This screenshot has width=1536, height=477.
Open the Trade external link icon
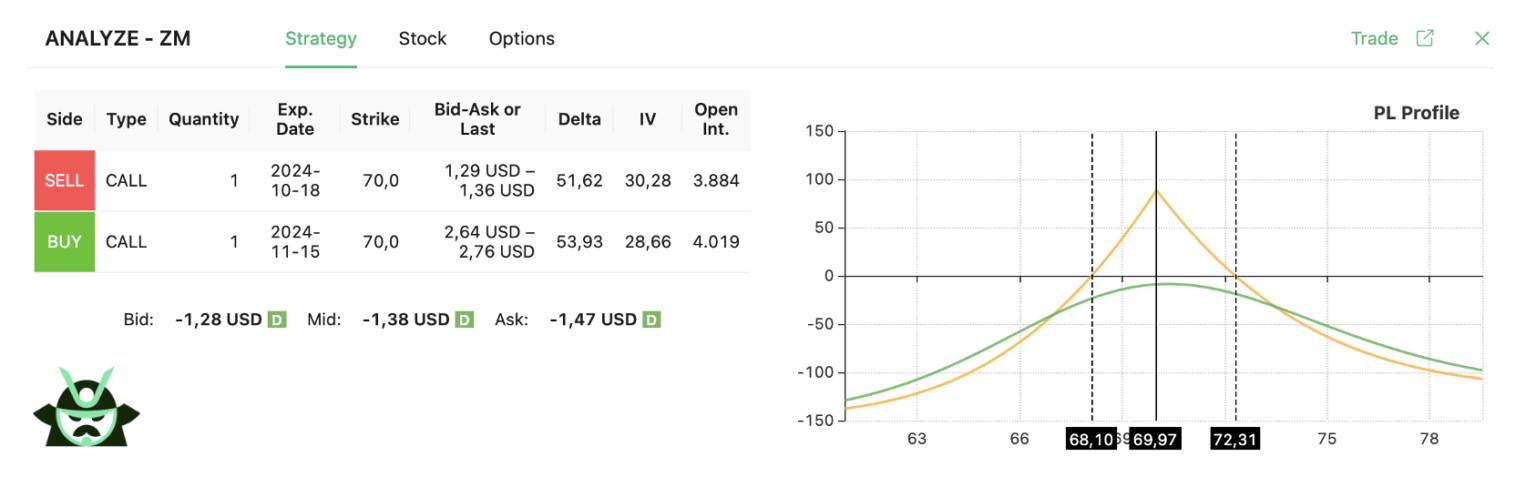(1425, 38)
